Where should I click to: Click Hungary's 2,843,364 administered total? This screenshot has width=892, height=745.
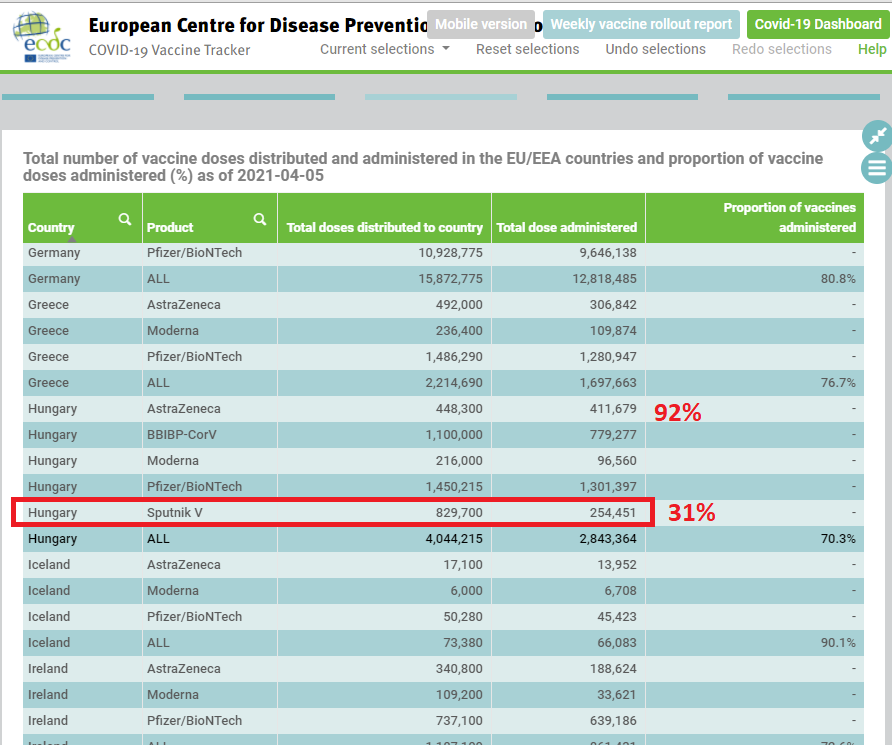(608, 539)
